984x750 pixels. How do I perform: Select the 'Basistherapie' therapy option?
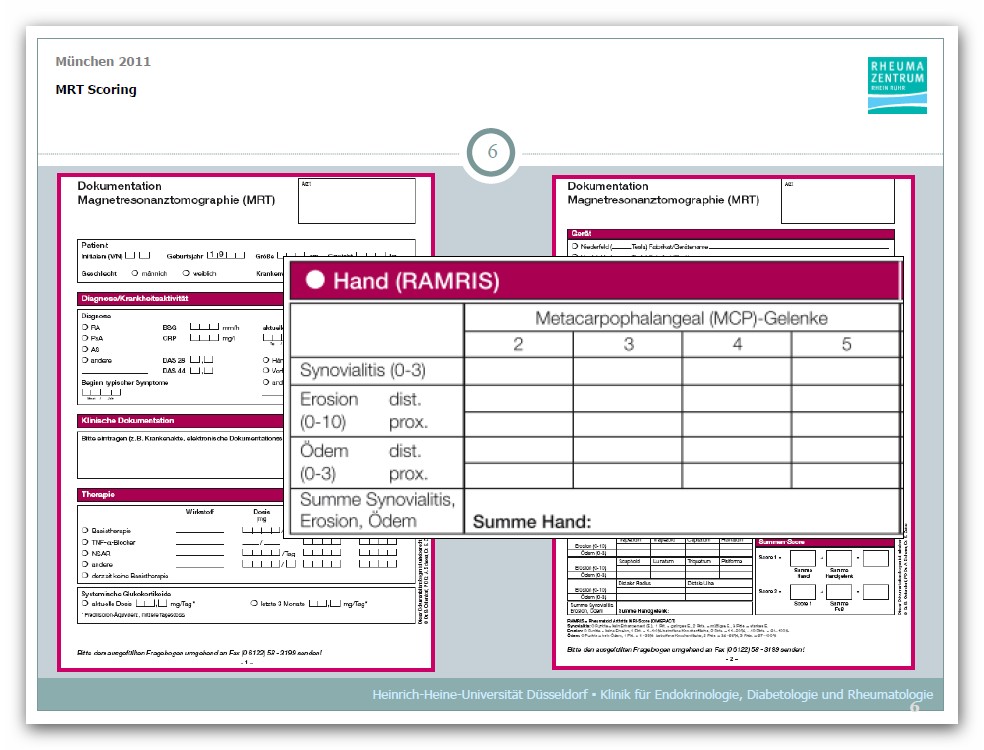(x=85, y=530)
